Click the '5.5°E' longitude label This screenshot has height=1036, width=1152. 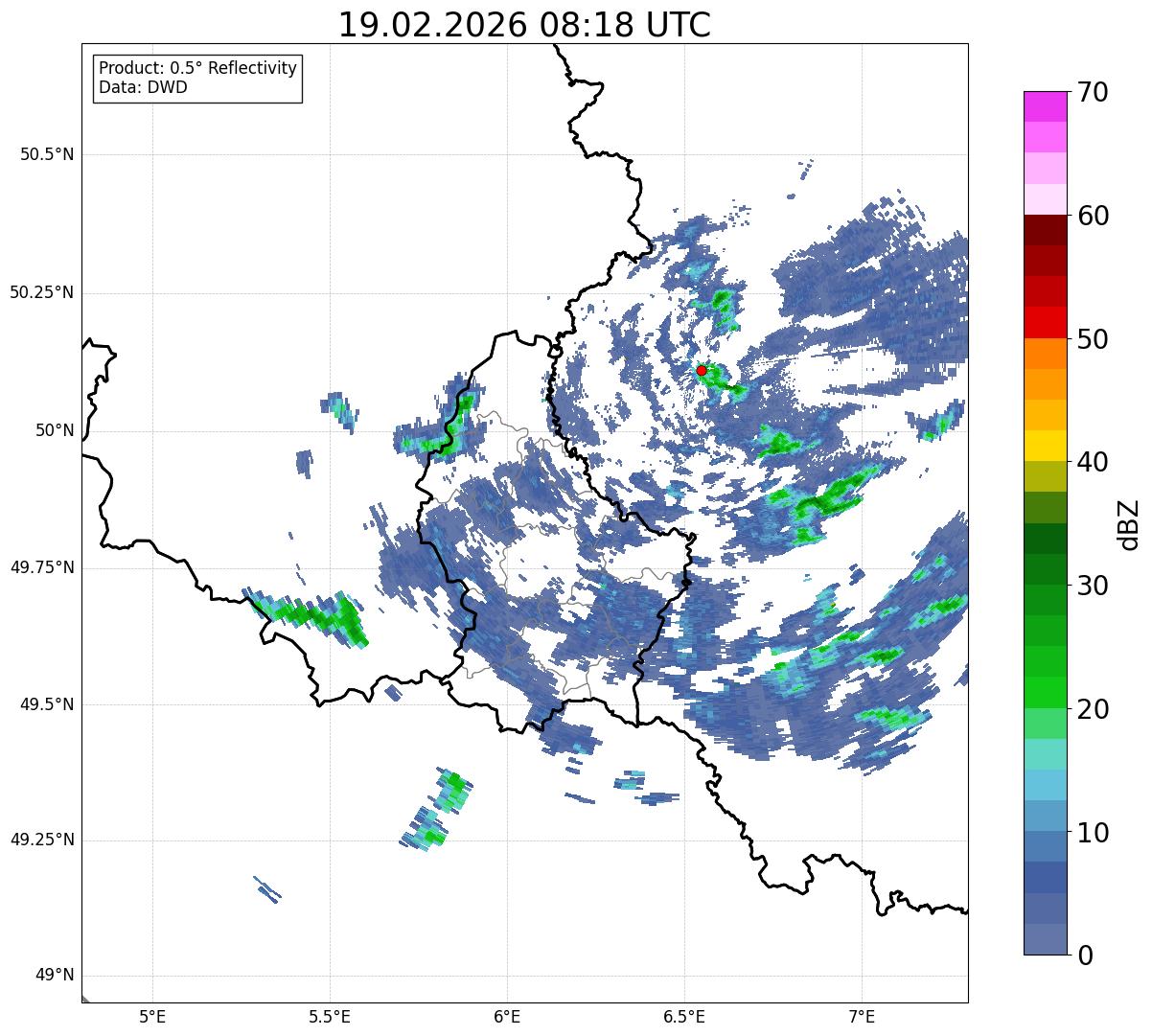click(331, 1017)
